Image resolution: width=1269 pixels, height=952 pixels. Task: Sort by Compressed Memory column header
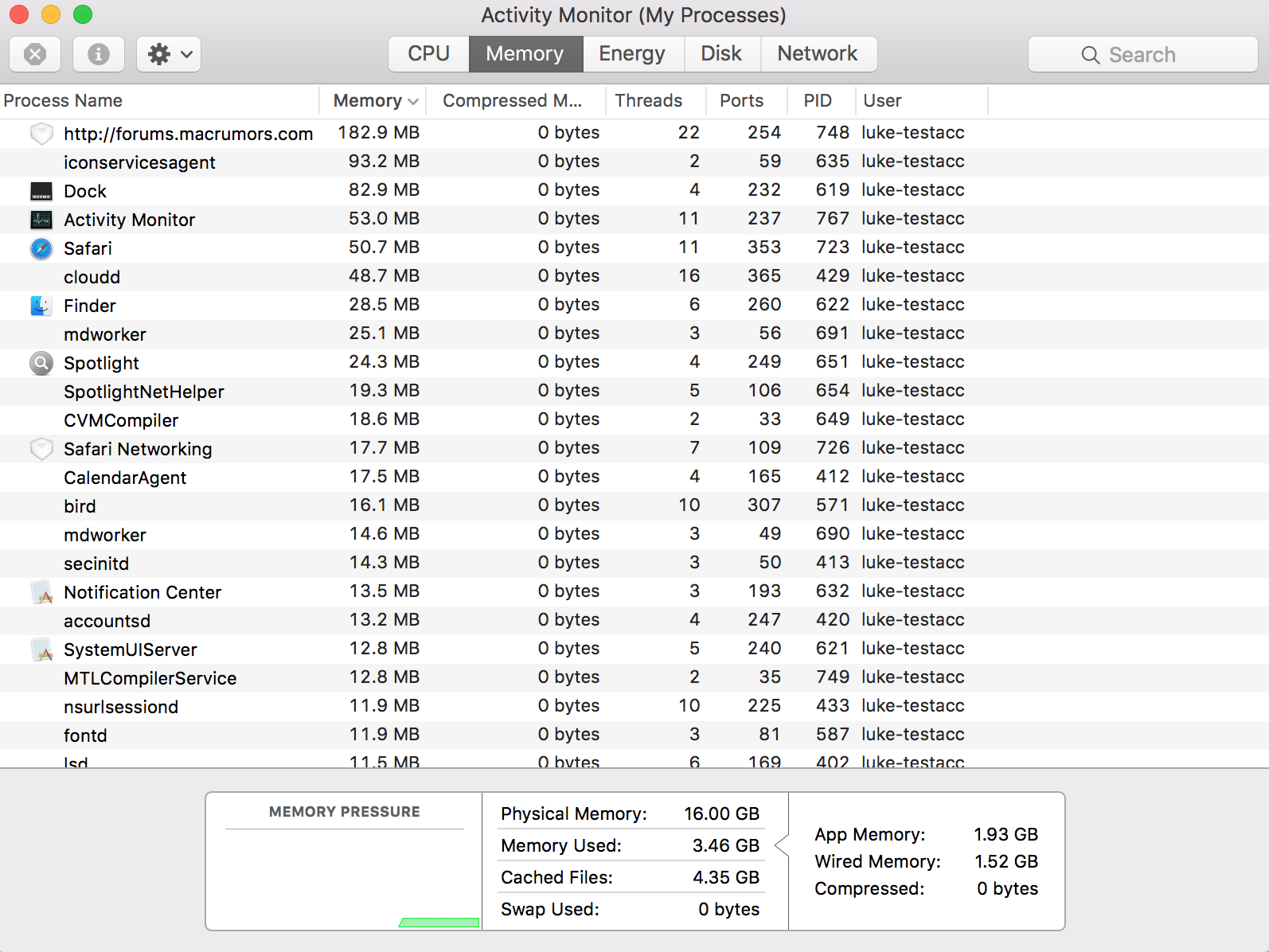coord(516,101)
